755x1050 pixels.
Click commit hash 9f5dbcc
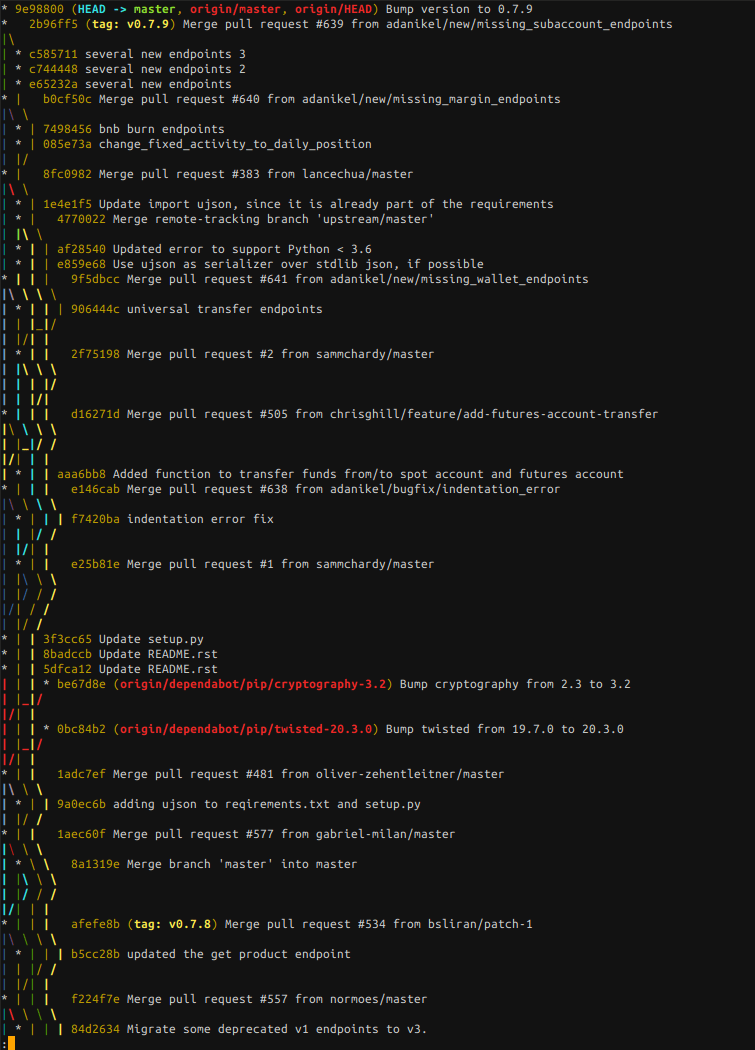pyautogui.click(x=96, y=279)
